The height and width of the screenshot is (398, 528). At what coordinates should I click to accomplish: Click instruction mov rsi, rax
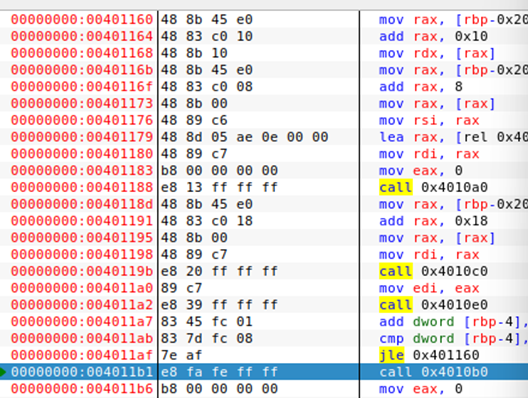(x=429, y=120)
